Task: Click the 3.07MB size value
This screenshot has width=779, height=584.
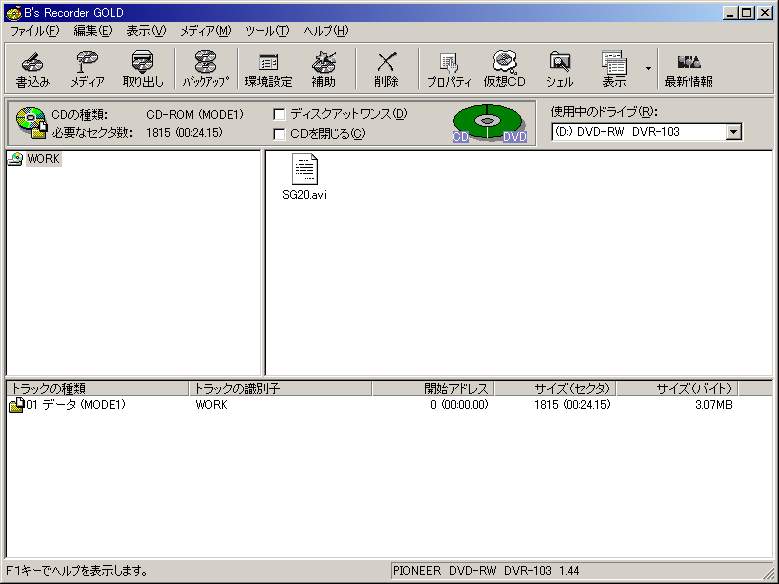Action: coord(713,405)
